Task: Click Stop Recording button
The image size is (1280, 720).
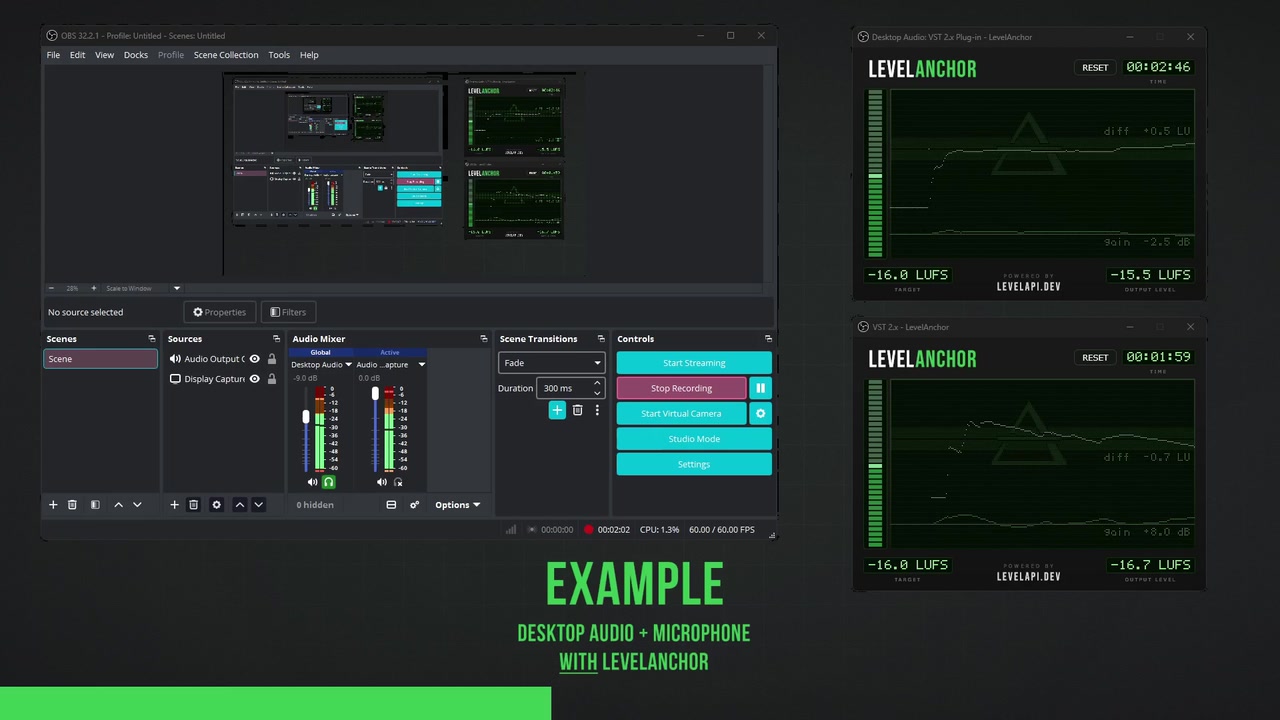Action: click(x=681, y=388)
